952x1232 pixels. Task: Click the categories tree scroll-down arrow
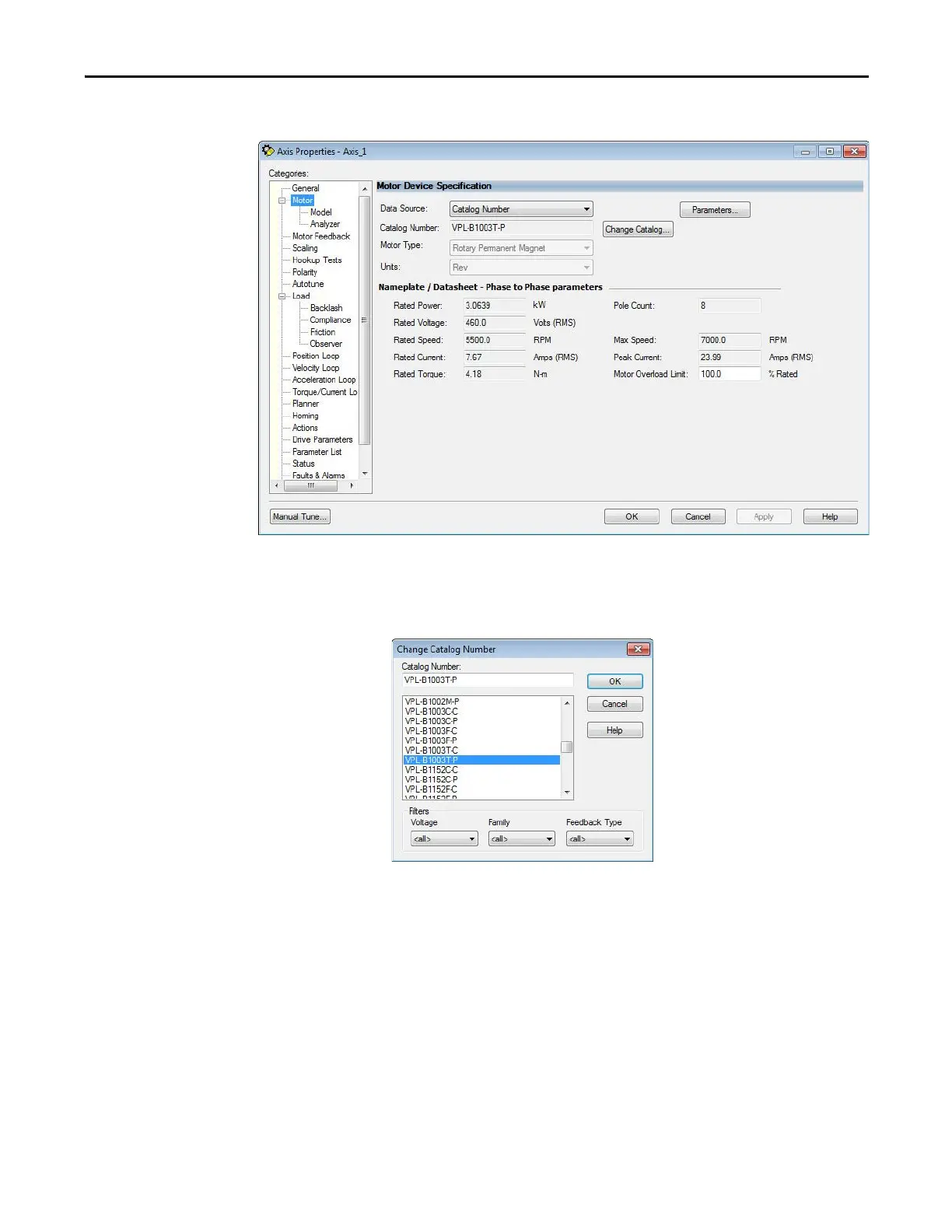(365, 473)
